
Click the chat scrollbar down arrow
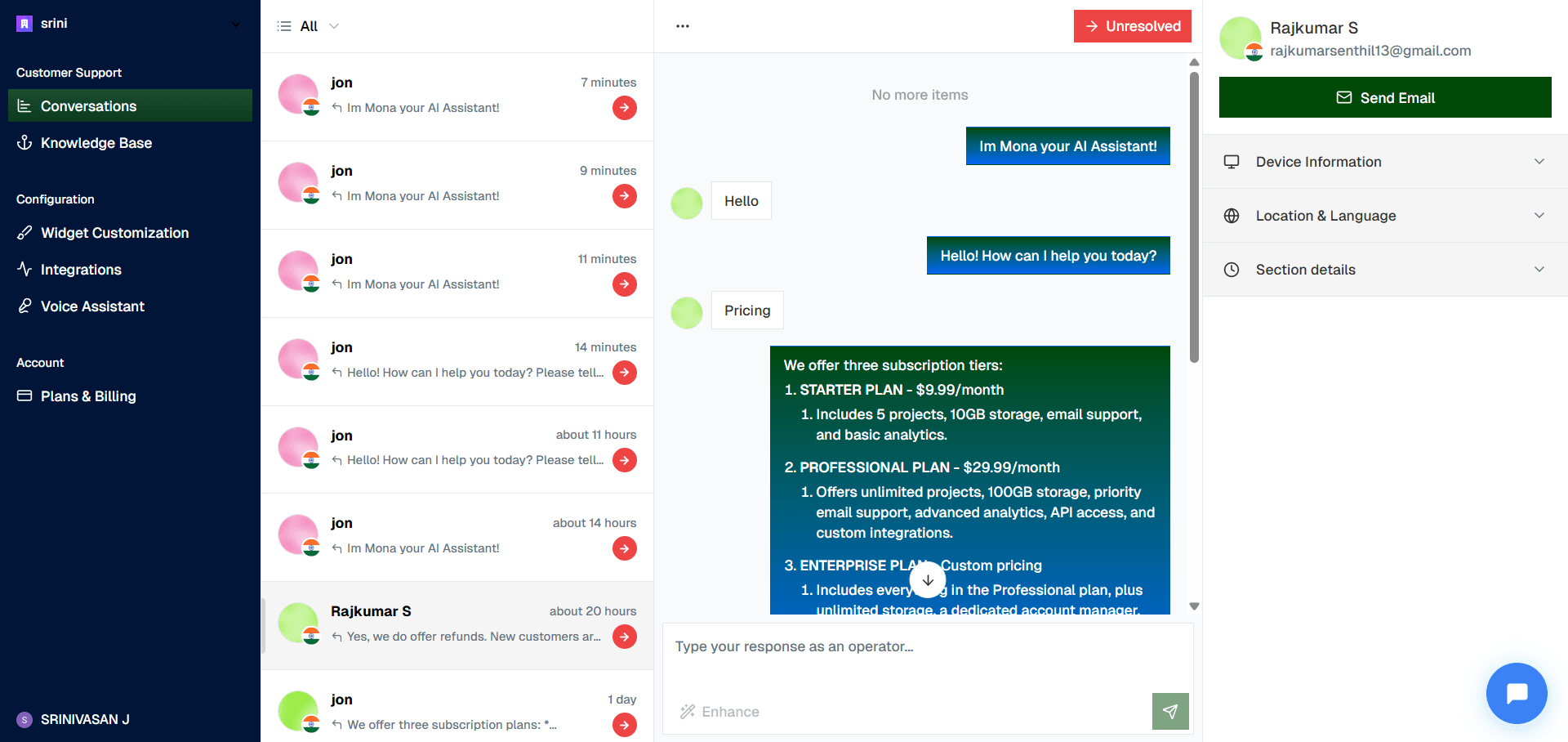click(x=1194, y=606)
